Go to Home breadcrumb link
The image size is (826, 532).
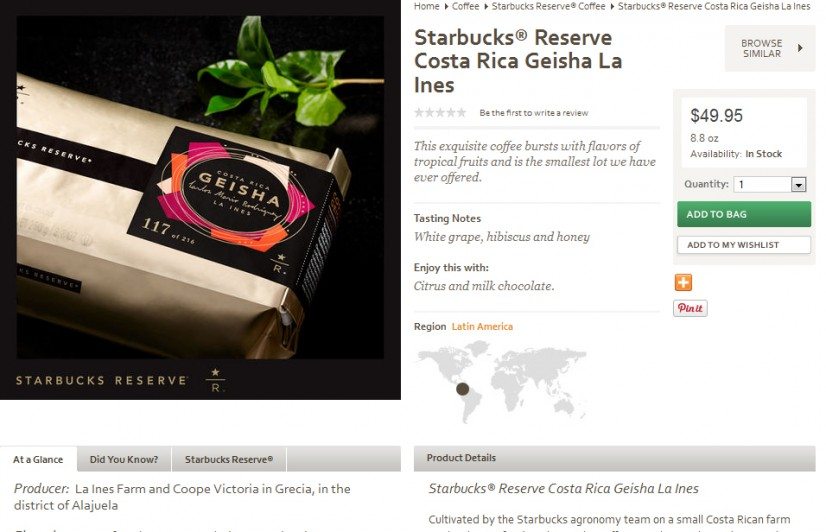tap(426, 6)
